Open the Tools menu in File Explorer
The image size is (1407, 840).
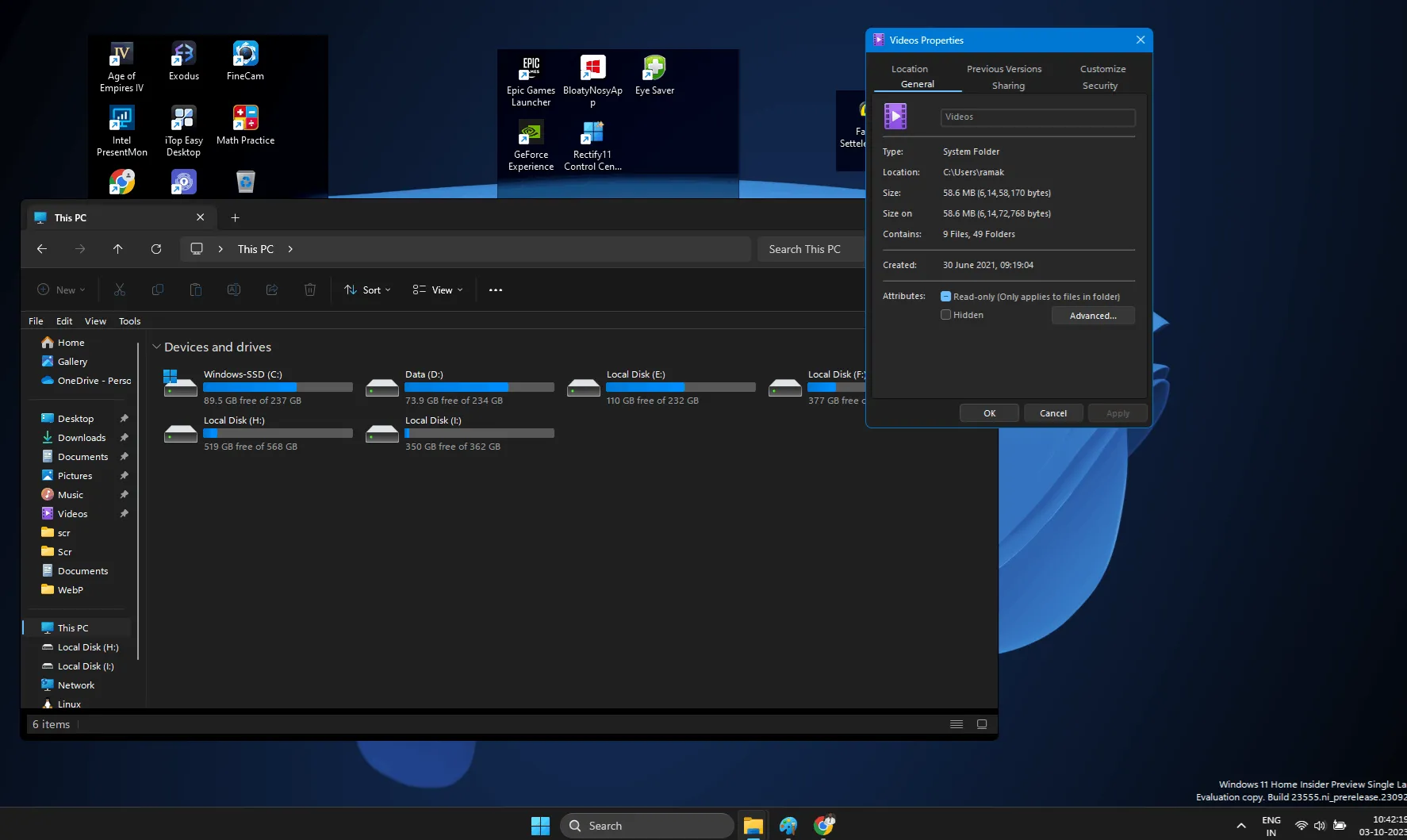point(129,320)
